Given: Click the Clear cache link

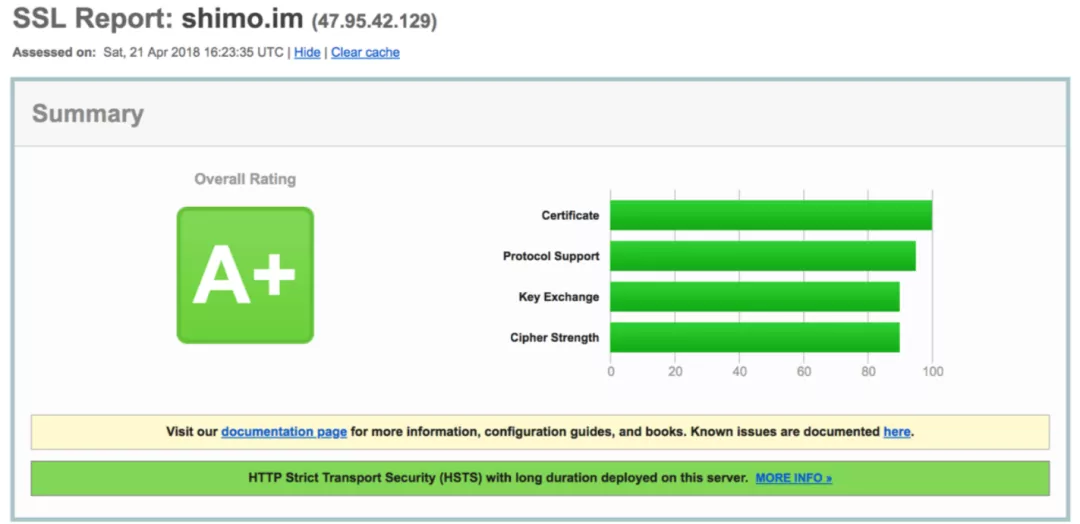Looking at the screenshot, I should [x=365, y=52].
